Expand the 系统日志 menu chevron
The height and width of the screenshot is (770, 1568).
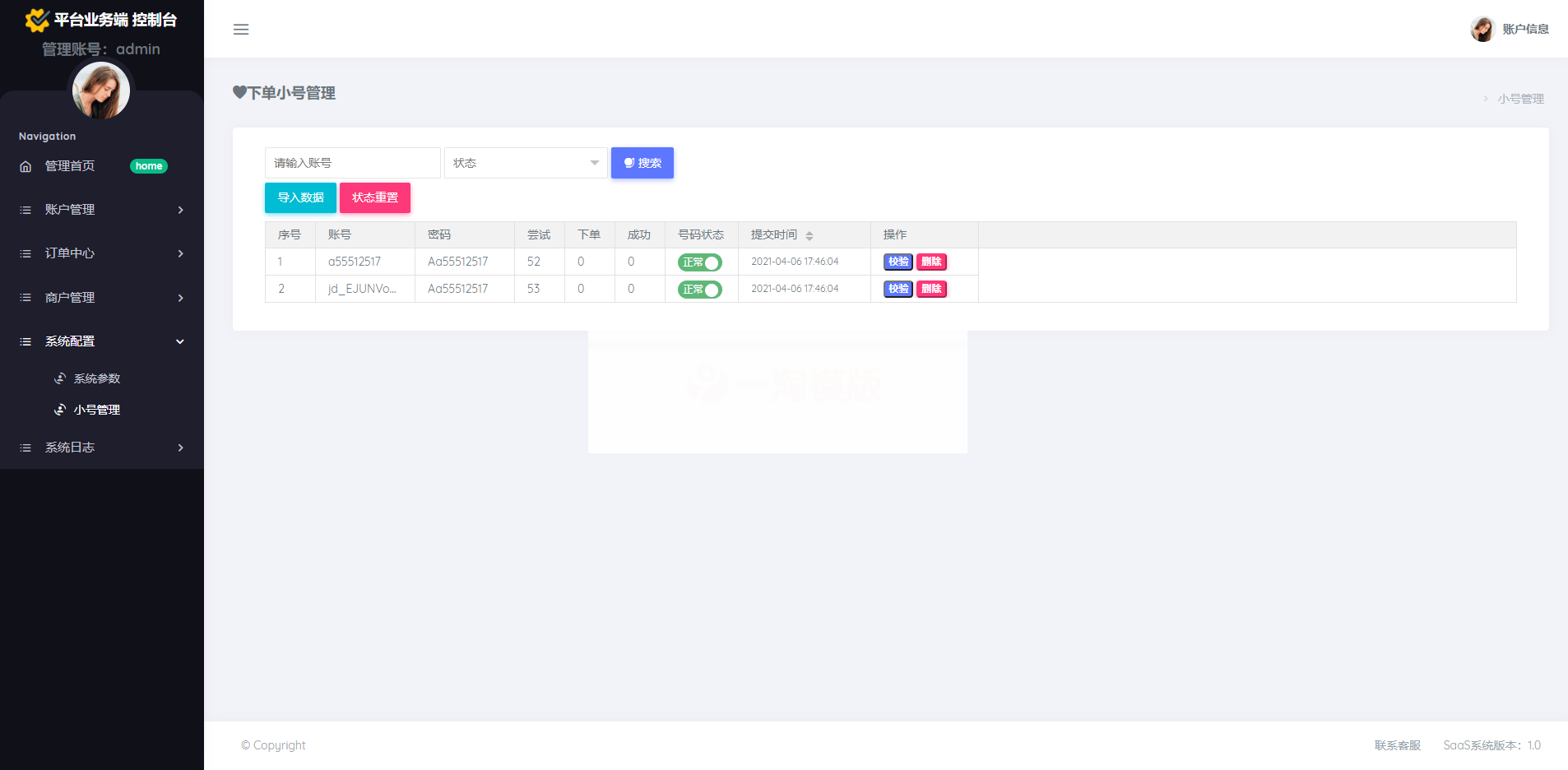(180, 448)
